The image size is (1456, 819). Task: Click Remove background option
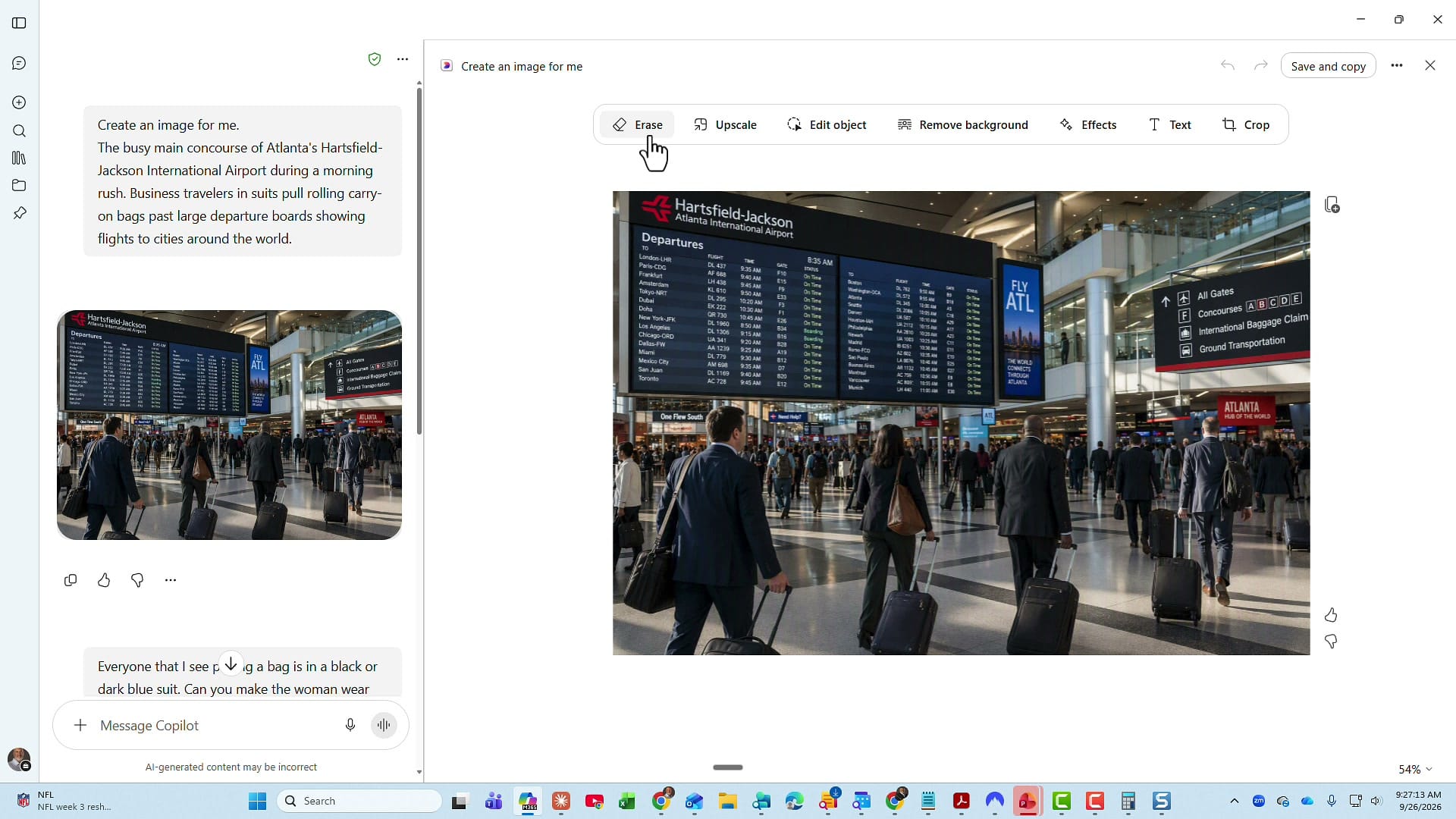pos(963,124)
